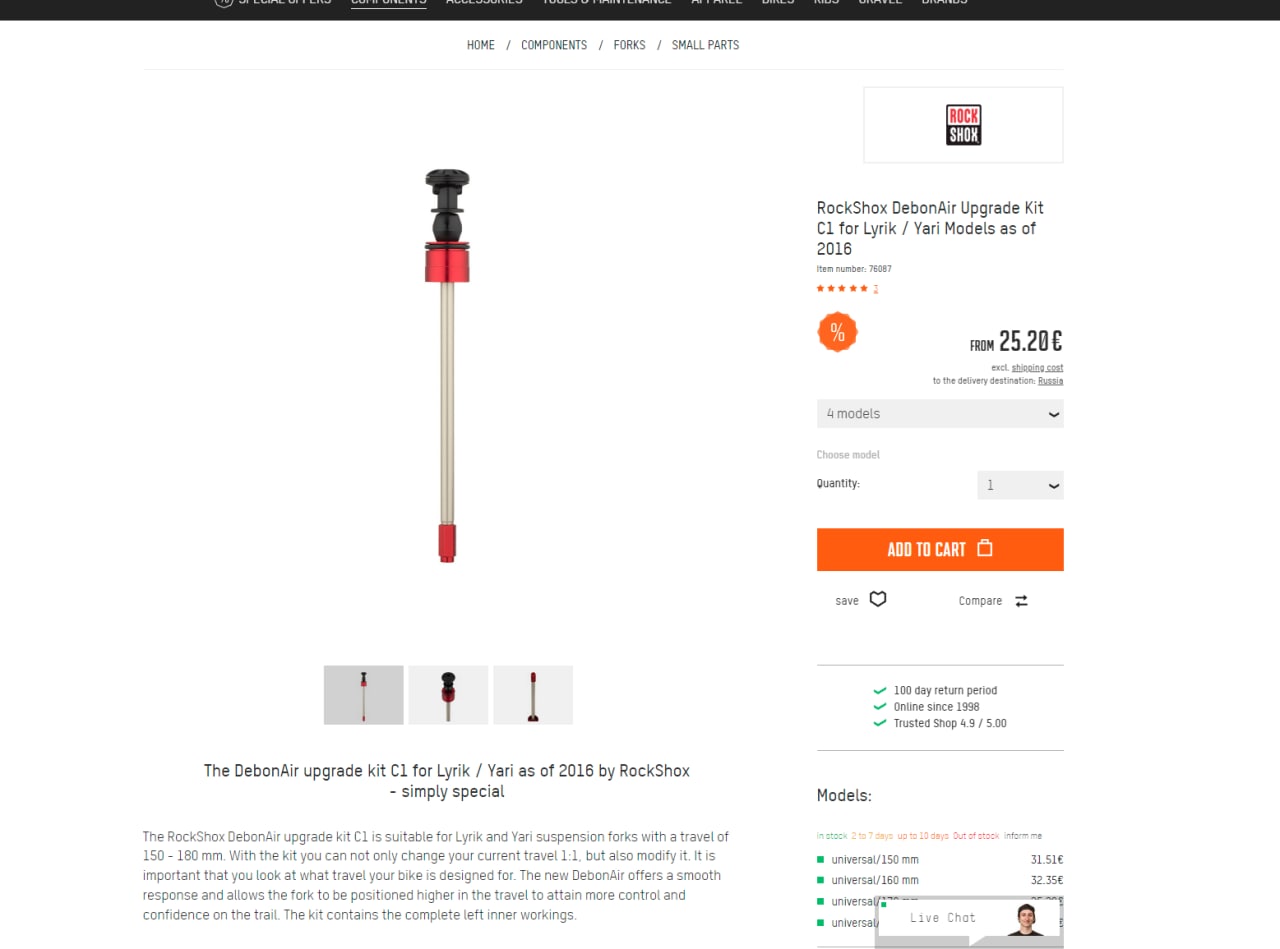Image resolution: width=1280 pixels, height=949 pixels.
Task: Click the Add to Cart button
Action: pyautogui.click(x=940, y=549)
